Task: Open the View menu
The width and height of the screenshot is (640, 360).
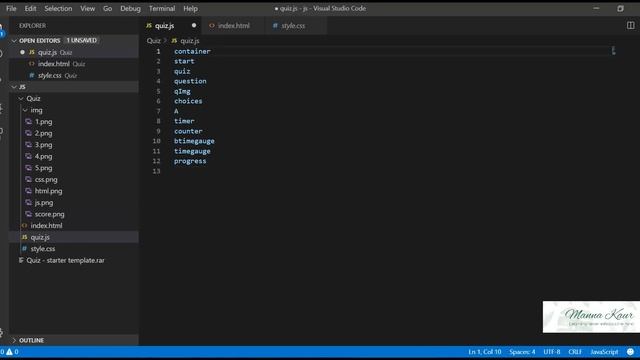Action: tap(87, 8)
